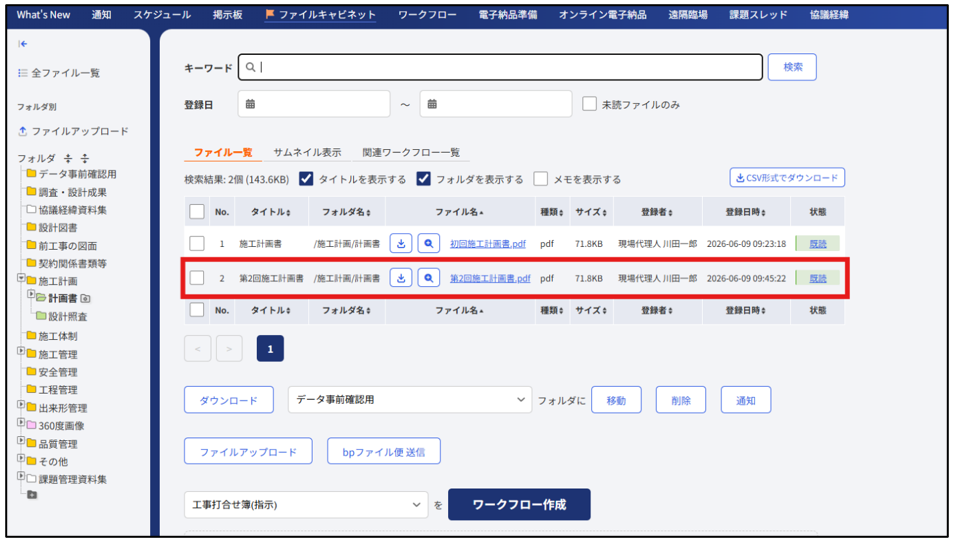Select the checkbox for row 1 施工計画書
Viewport: 955px width, 541px height.
pos(197,244)
